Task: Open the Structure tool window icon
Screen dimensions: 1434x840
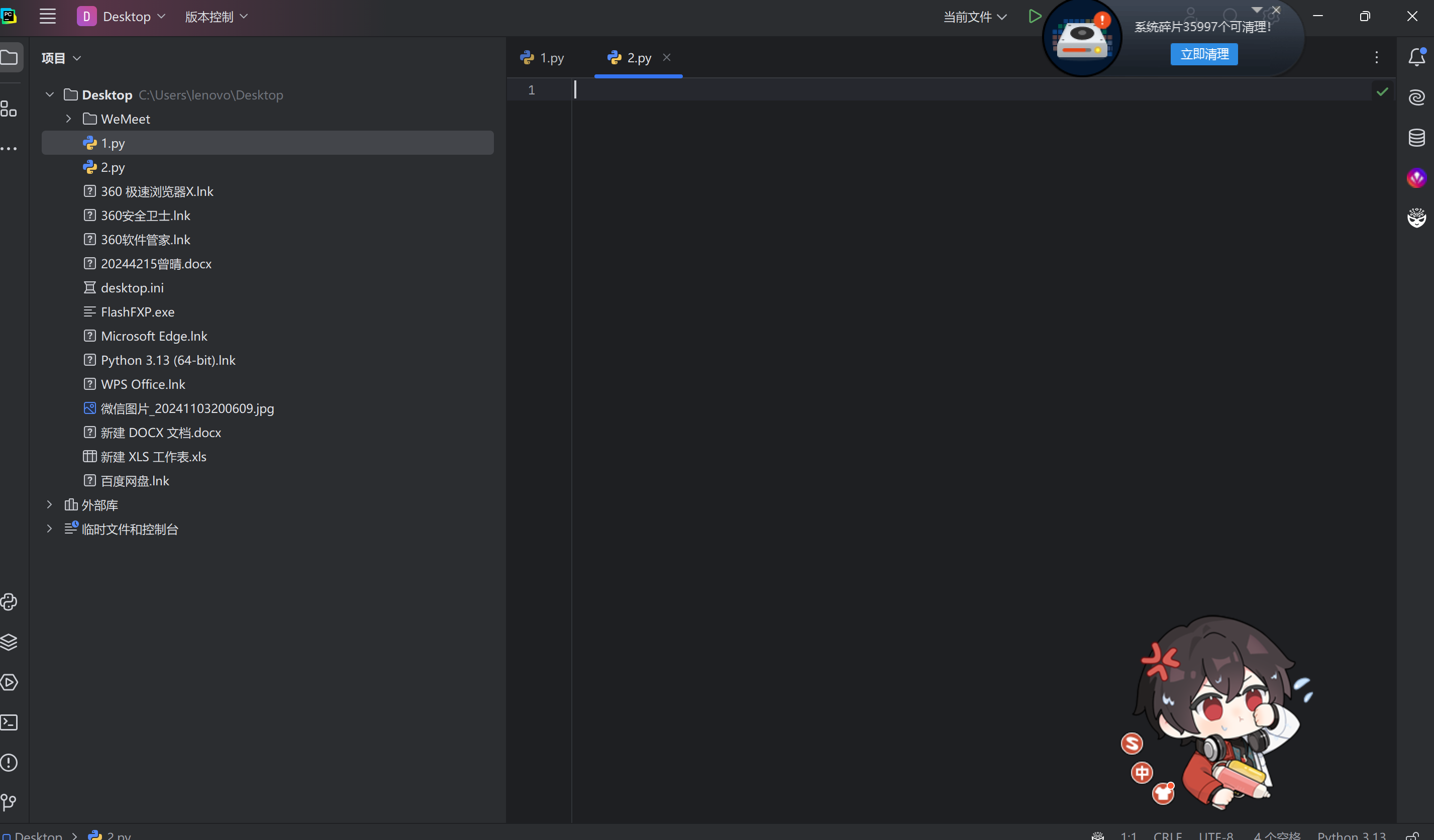Action: pyautogui.click(x=9, y=108)
